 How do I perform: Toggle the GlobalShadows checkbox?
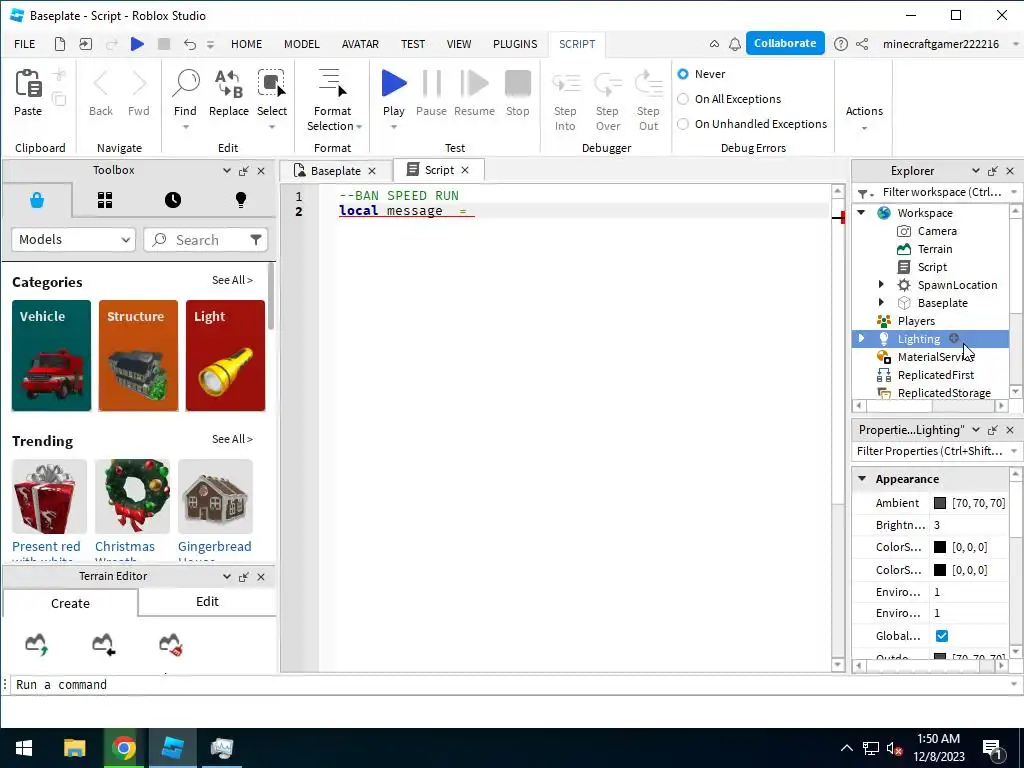942,635
